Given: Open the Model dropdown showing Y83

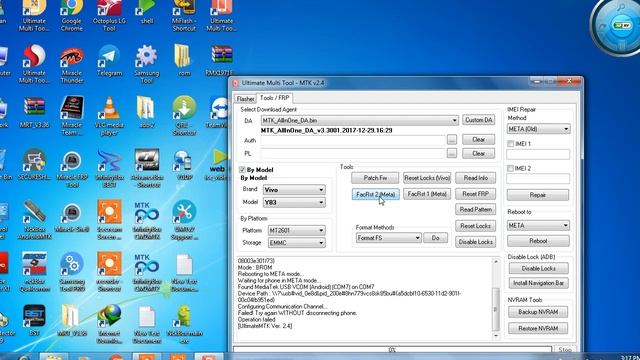Looking at the screenshot, I should tap(294, 202).
